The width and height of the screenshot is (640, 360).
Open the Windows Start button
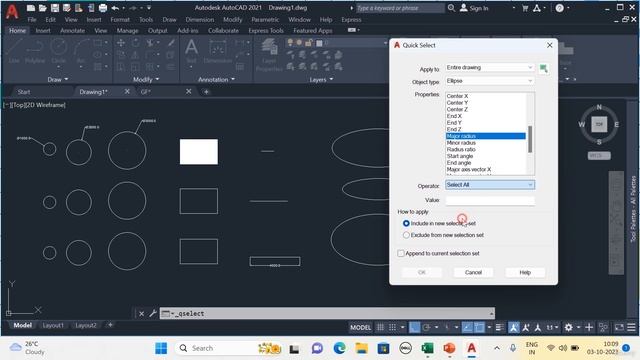(x=161, y=348)
